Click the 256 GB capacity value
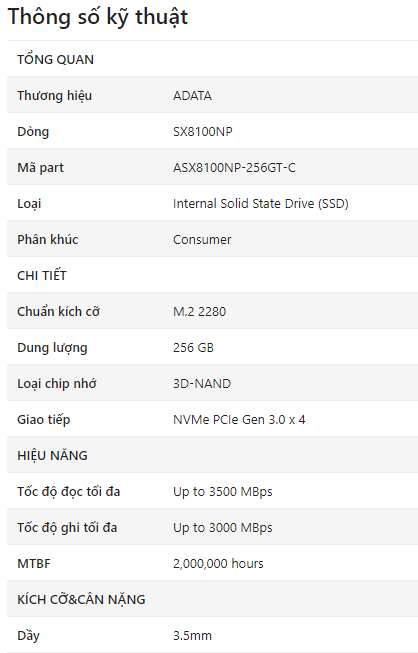 193,348
